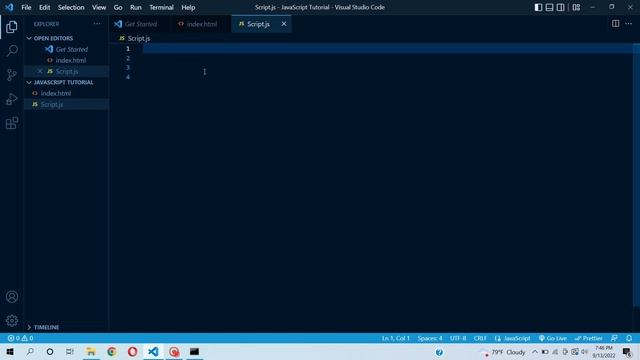Open the Selection menu

[71, 7]
